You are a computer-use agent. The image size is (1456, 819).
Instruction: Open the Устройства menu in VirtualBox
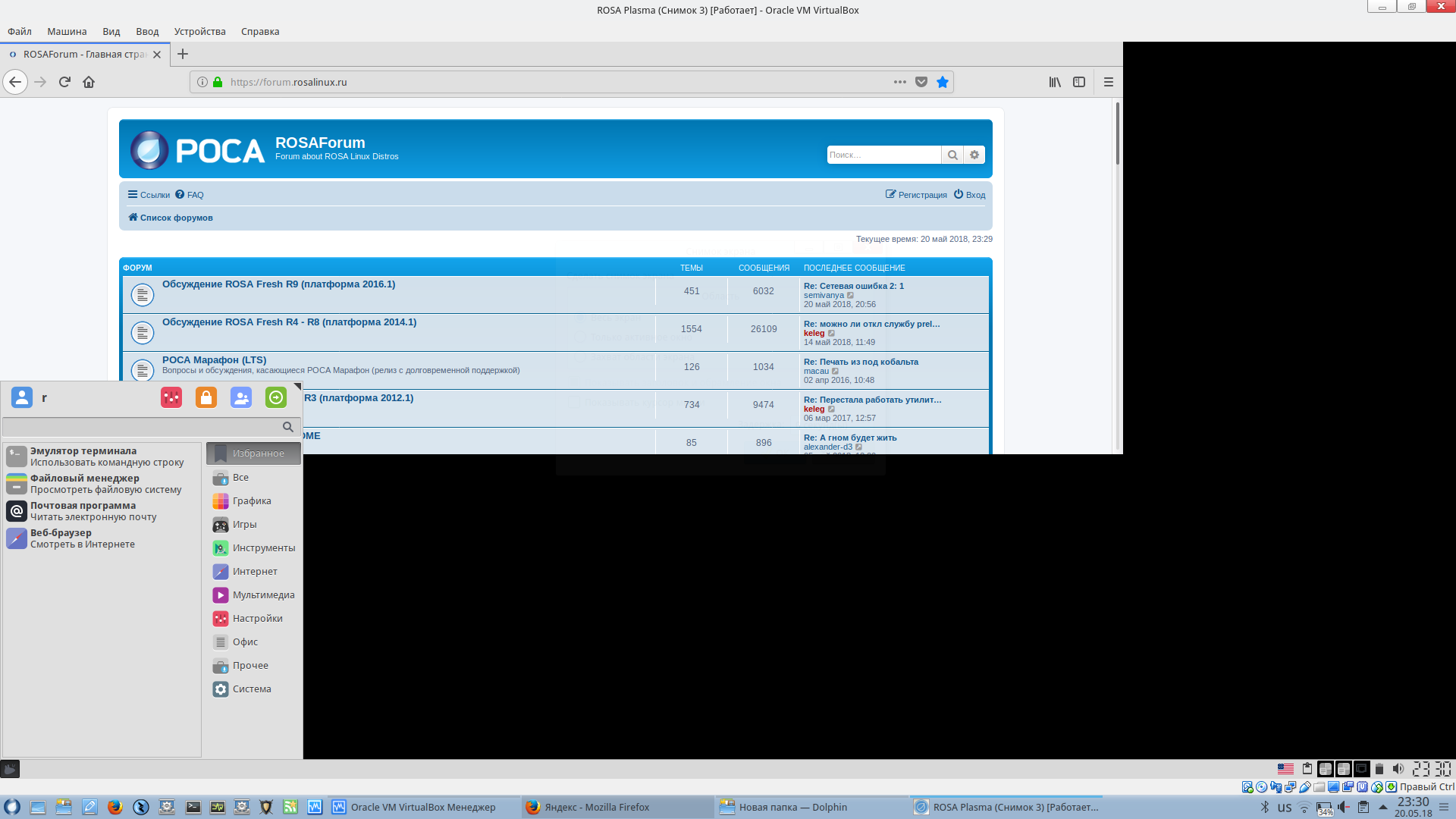tap(199, 31)
